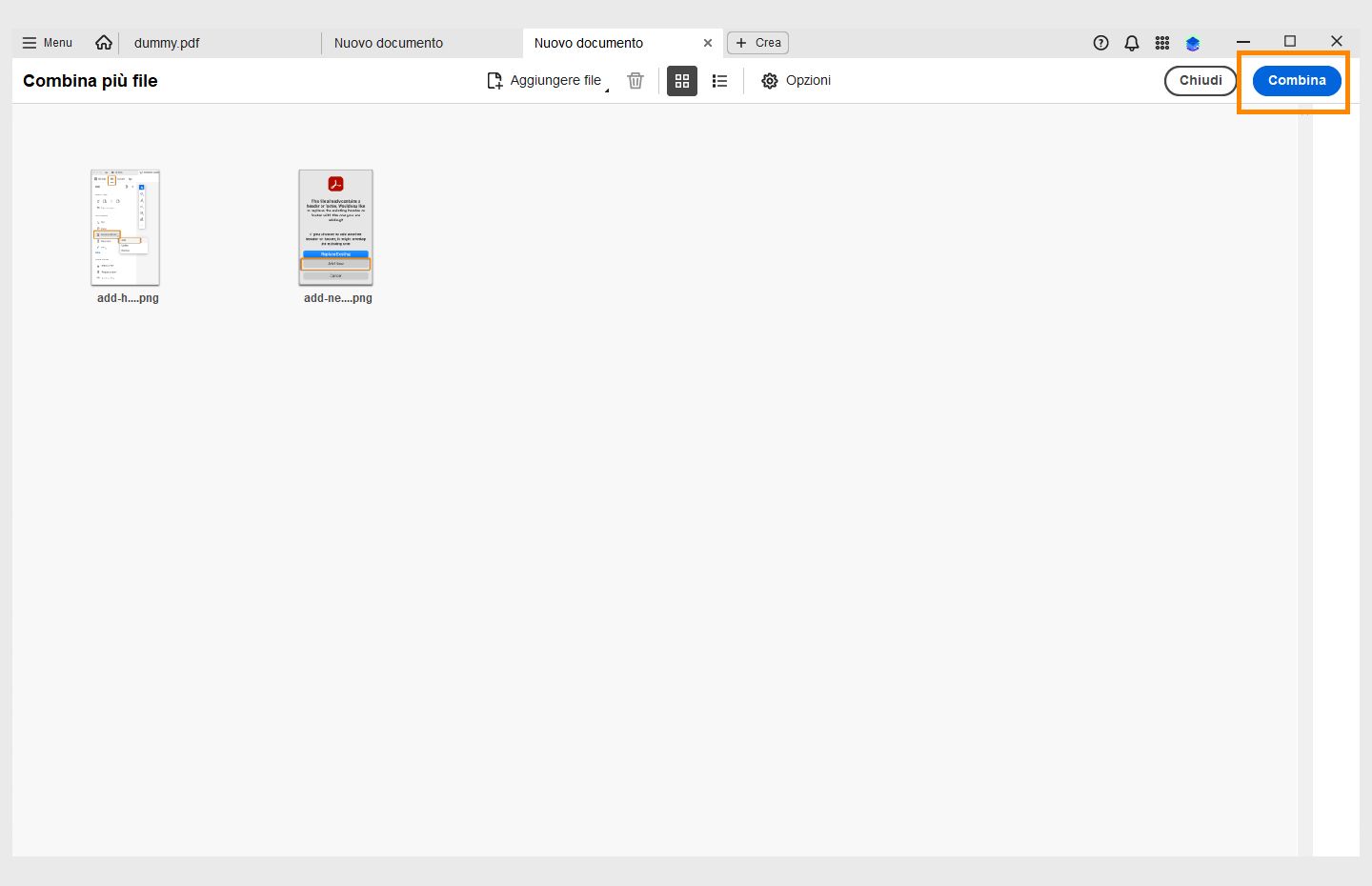Click the Chiudi button

point(1200,81)
